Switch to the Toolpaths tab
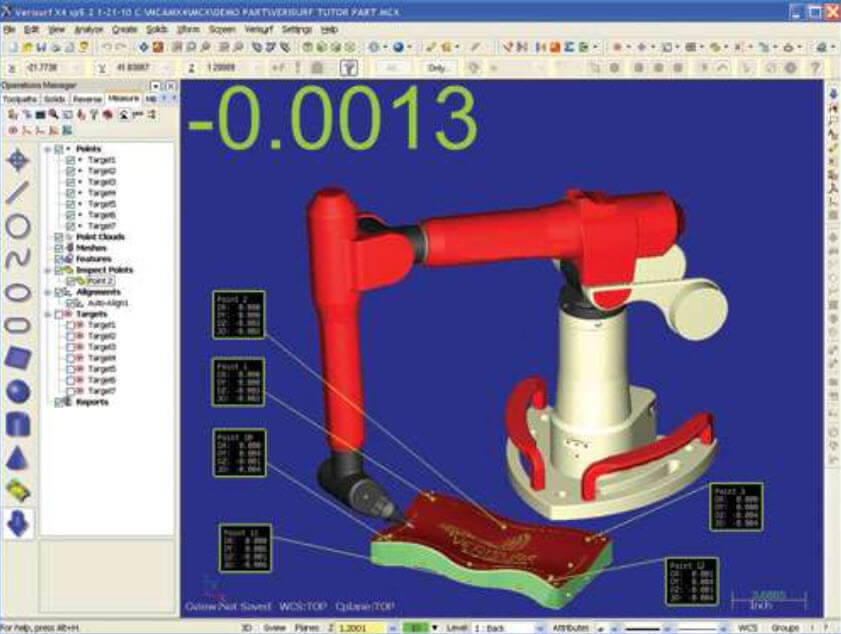This screenshot has width=841, height=634. coord(20,99)
